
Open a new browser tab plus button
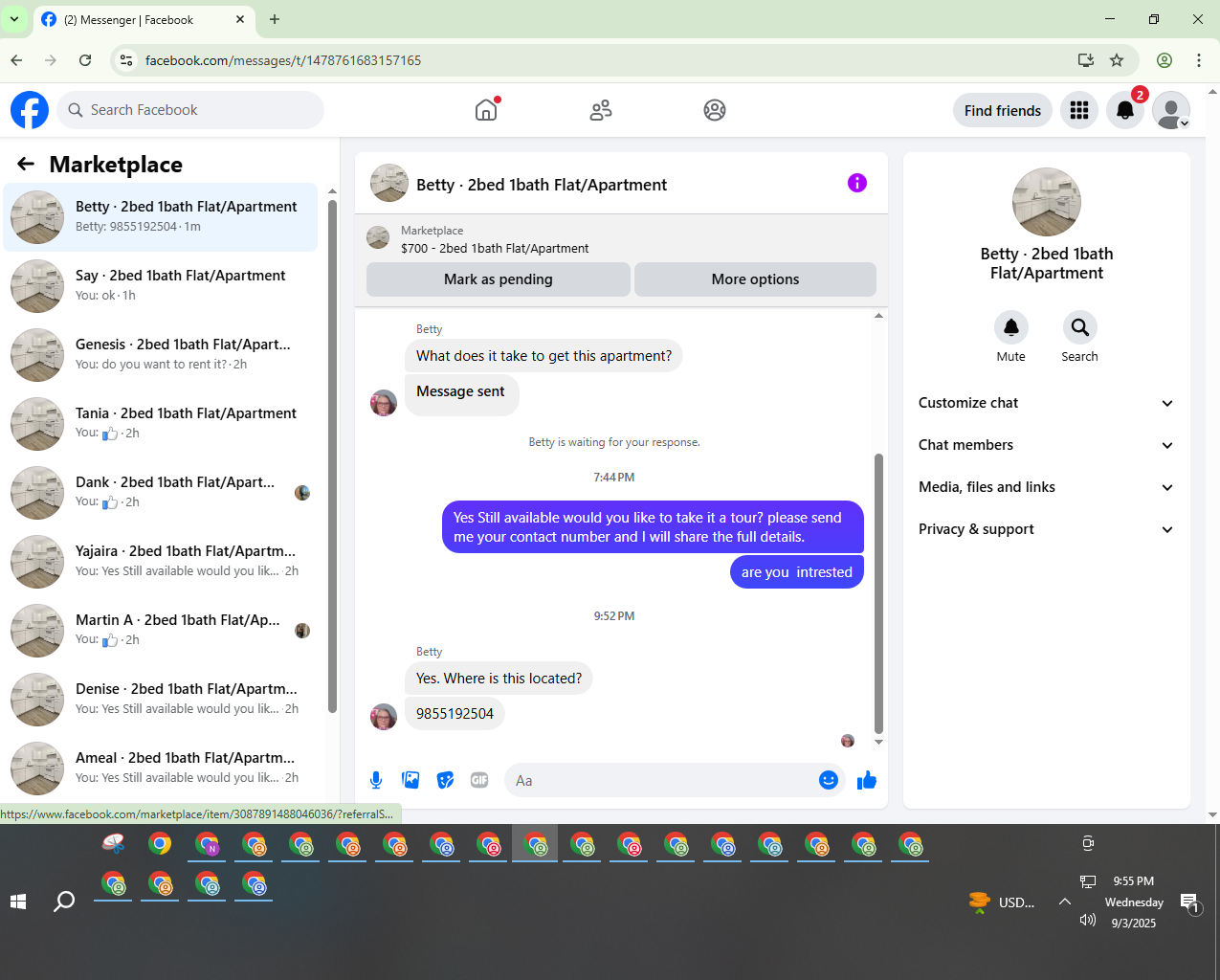coord(275,19)
